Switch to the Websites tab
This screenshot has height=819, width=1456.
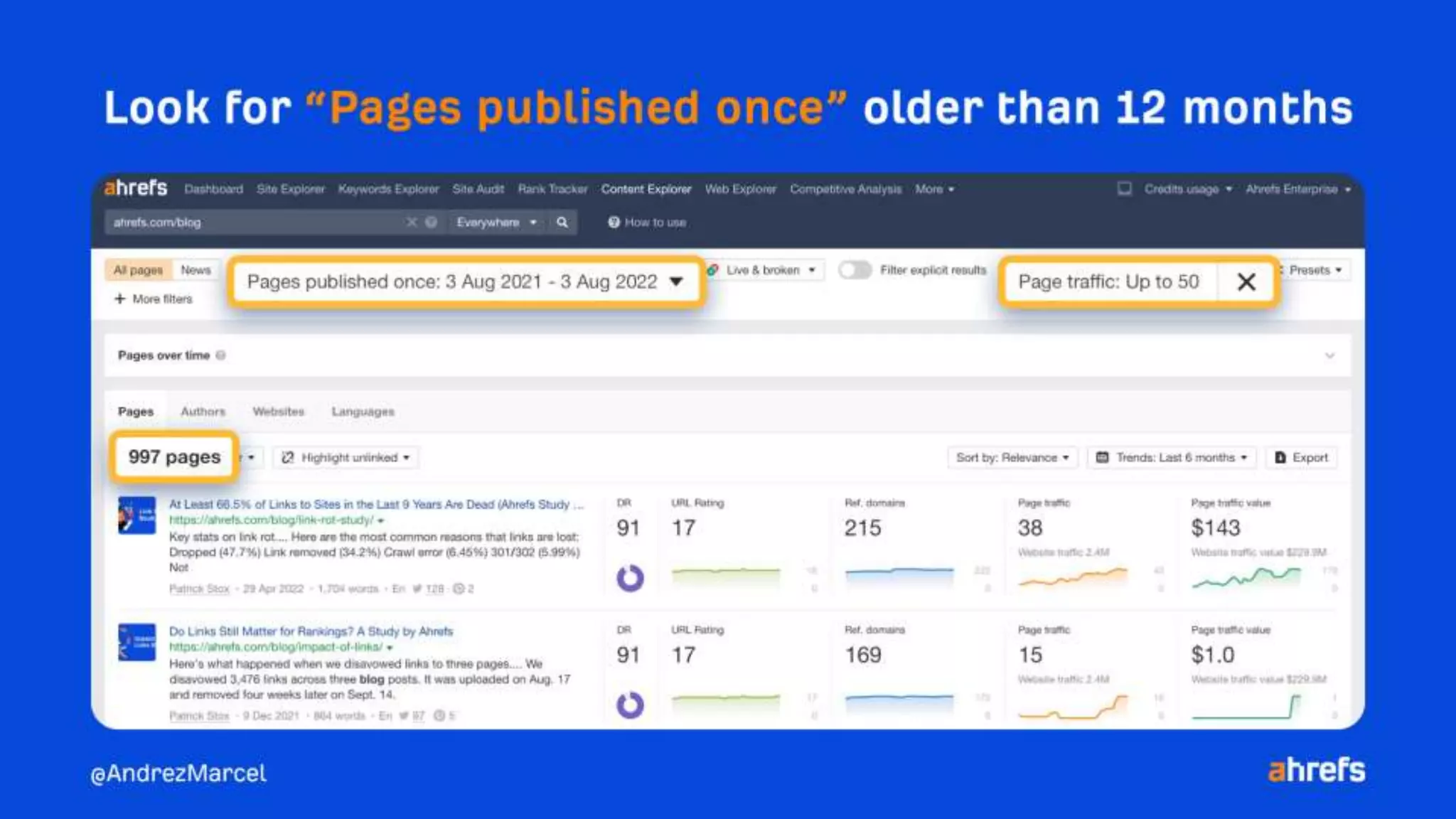tap(278, 412)
